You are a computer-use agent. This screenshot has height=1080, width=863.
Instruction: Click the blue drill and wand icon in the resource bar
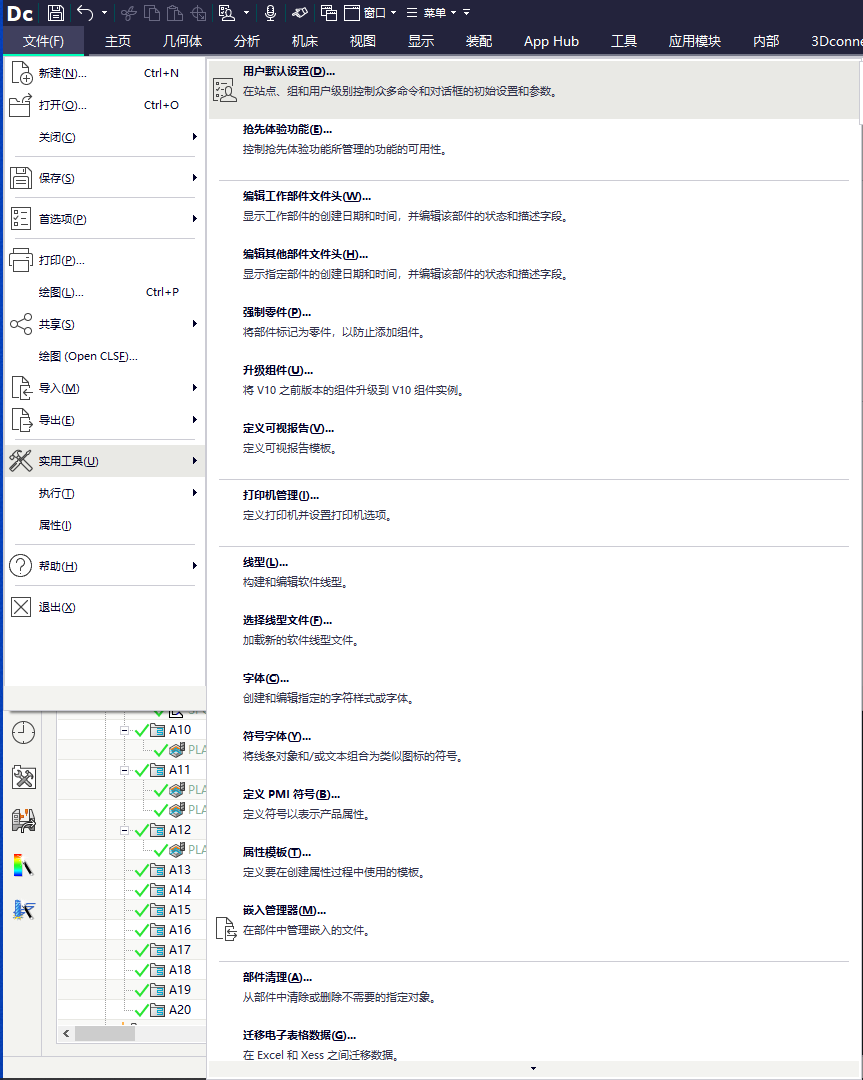point(23,910)
